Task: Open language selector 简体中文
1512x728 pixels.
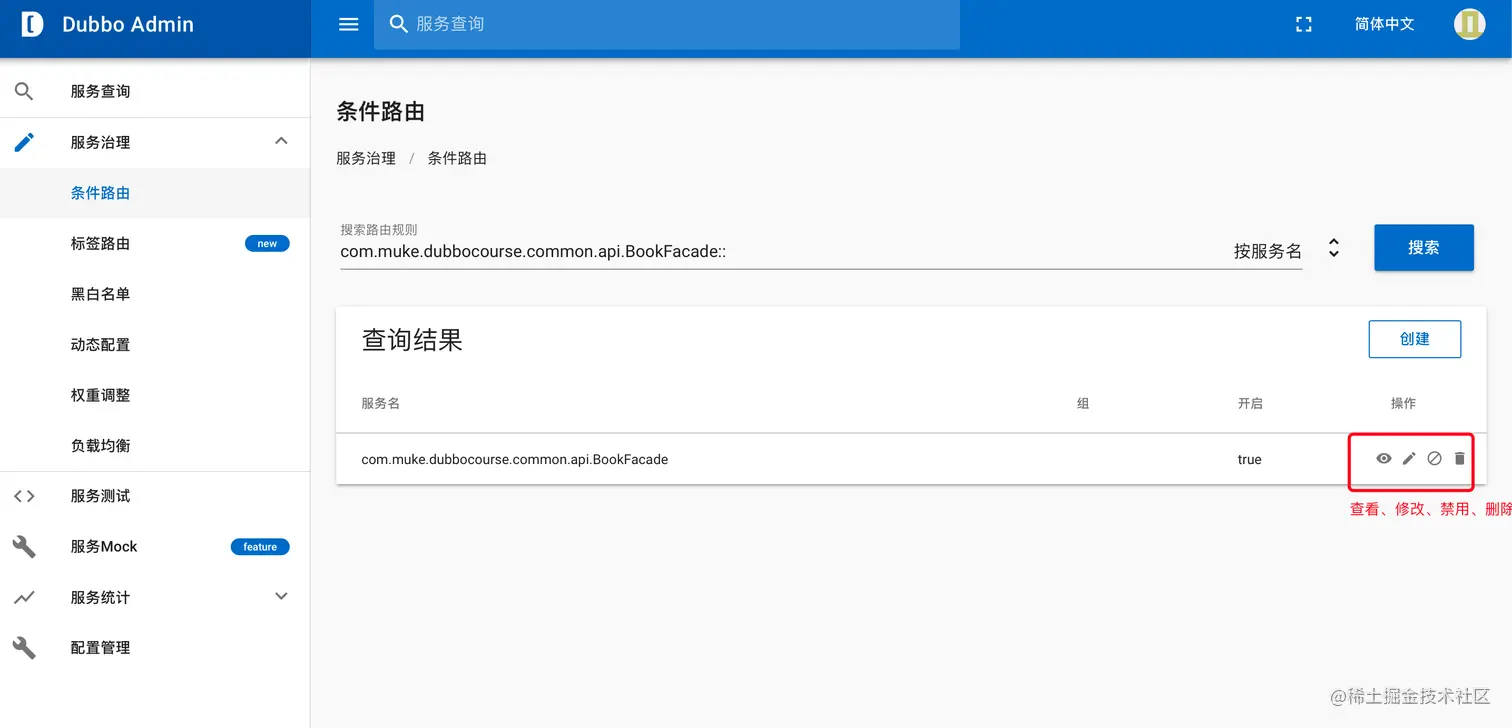Action: click(1384, 24)
